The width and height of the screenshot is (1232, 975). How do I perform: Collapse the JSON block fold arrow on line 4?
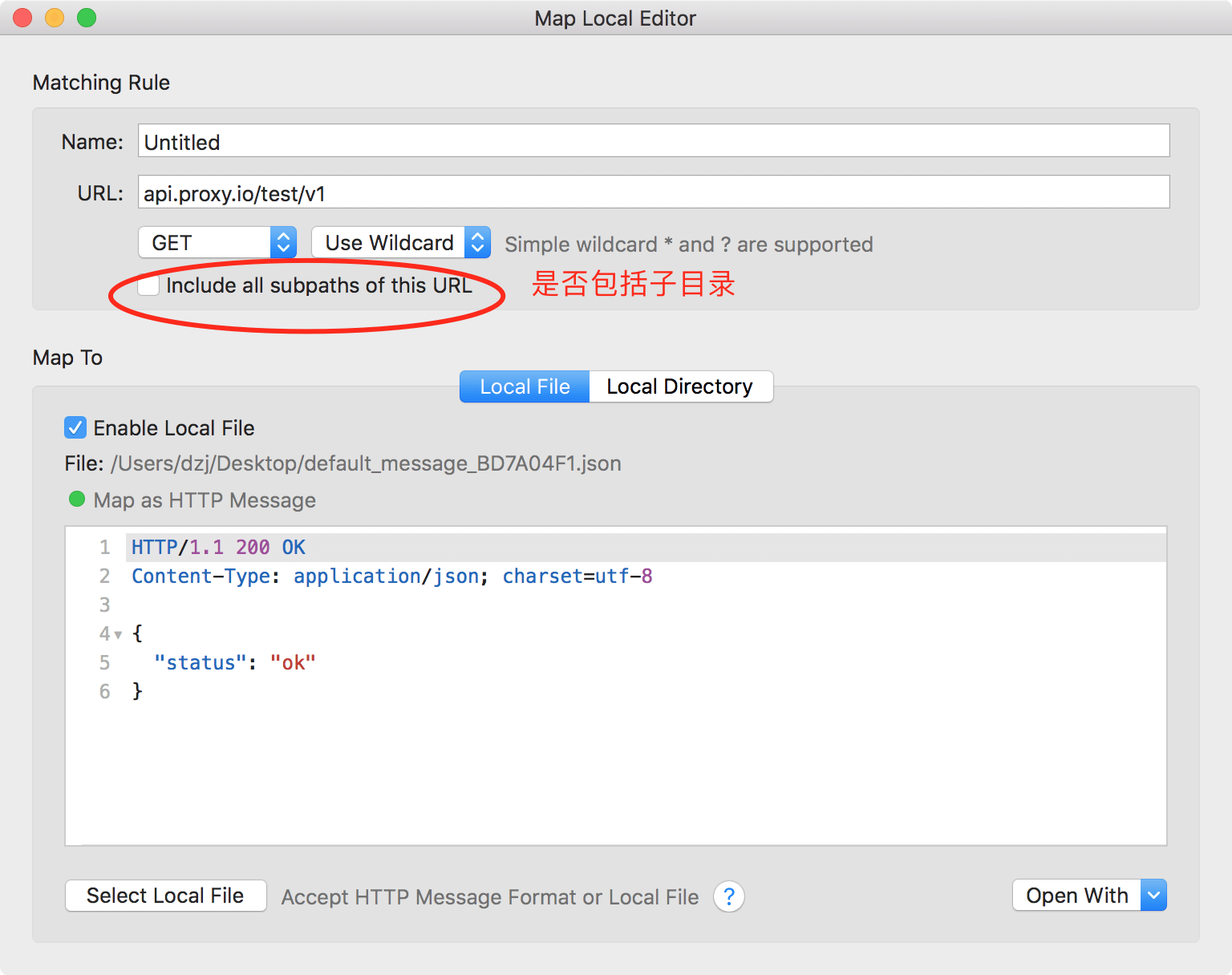(x=118, y=634)
